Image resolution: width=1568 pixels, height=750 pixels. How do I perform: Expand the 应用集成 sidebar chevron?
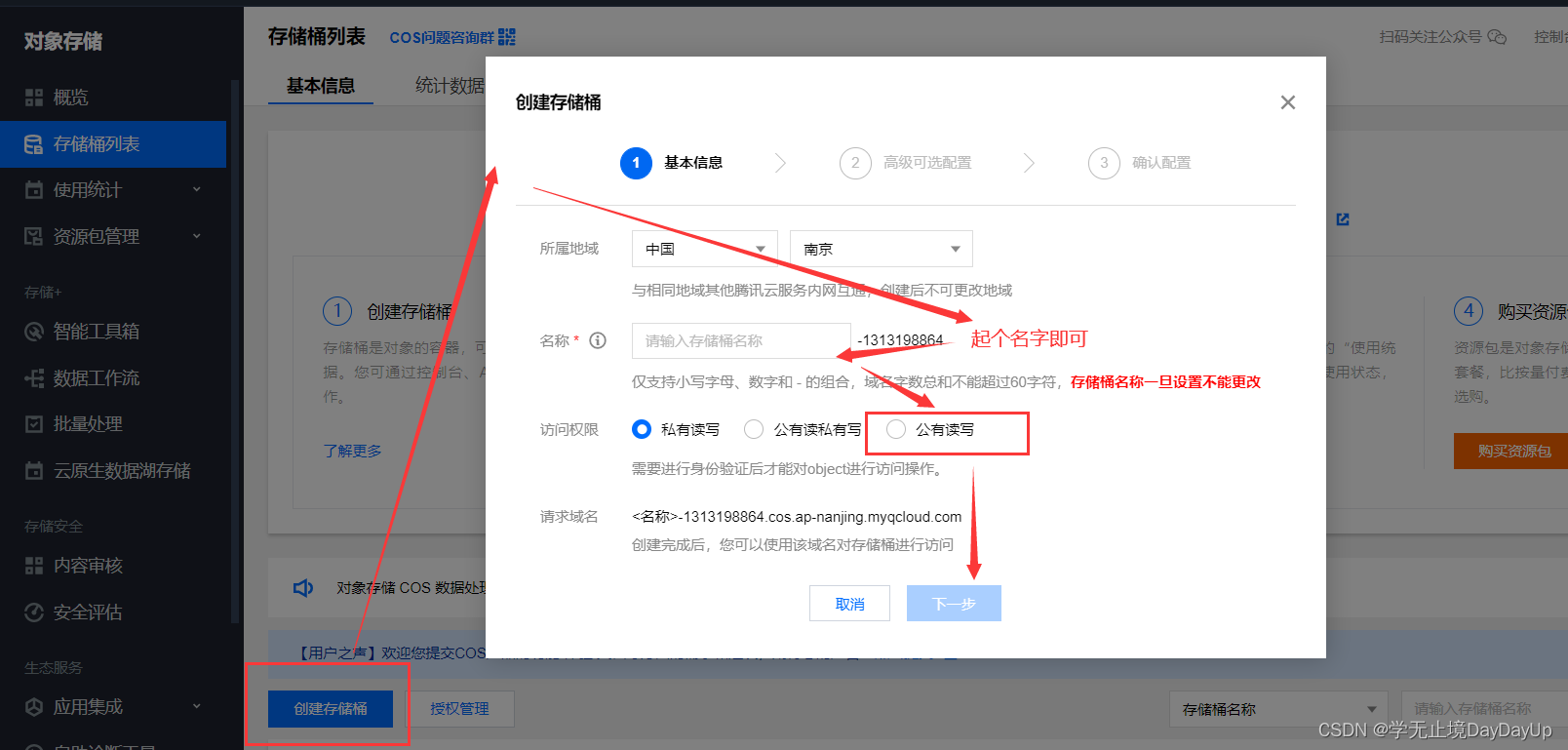pyautogui.click(x=197, y=706)
